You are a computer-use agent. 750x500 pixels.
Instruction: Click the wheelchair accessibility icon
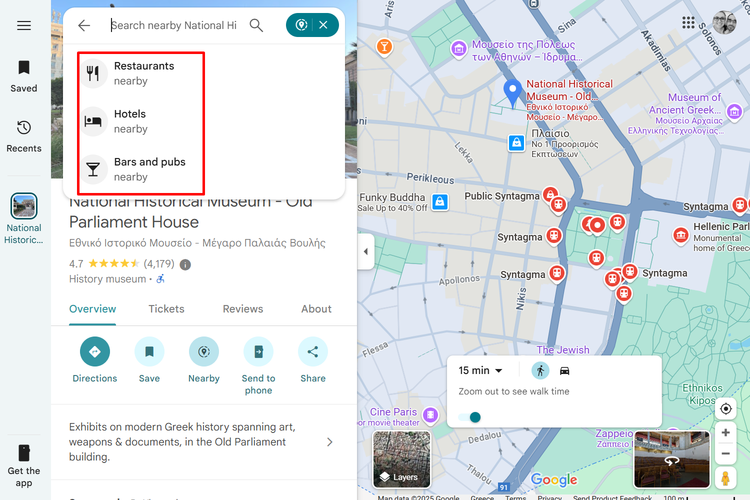point(161,278)
